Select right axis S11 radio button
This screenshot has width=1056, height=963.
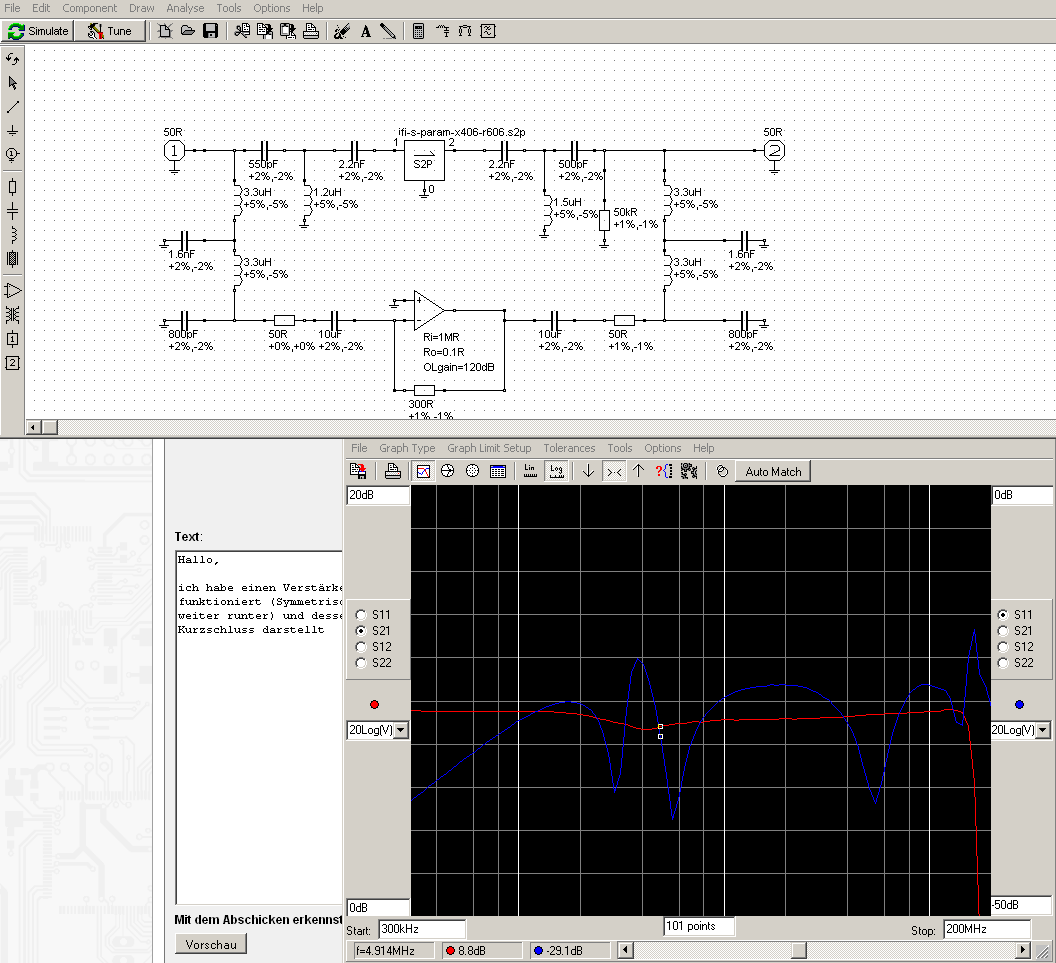point(1003,615)
